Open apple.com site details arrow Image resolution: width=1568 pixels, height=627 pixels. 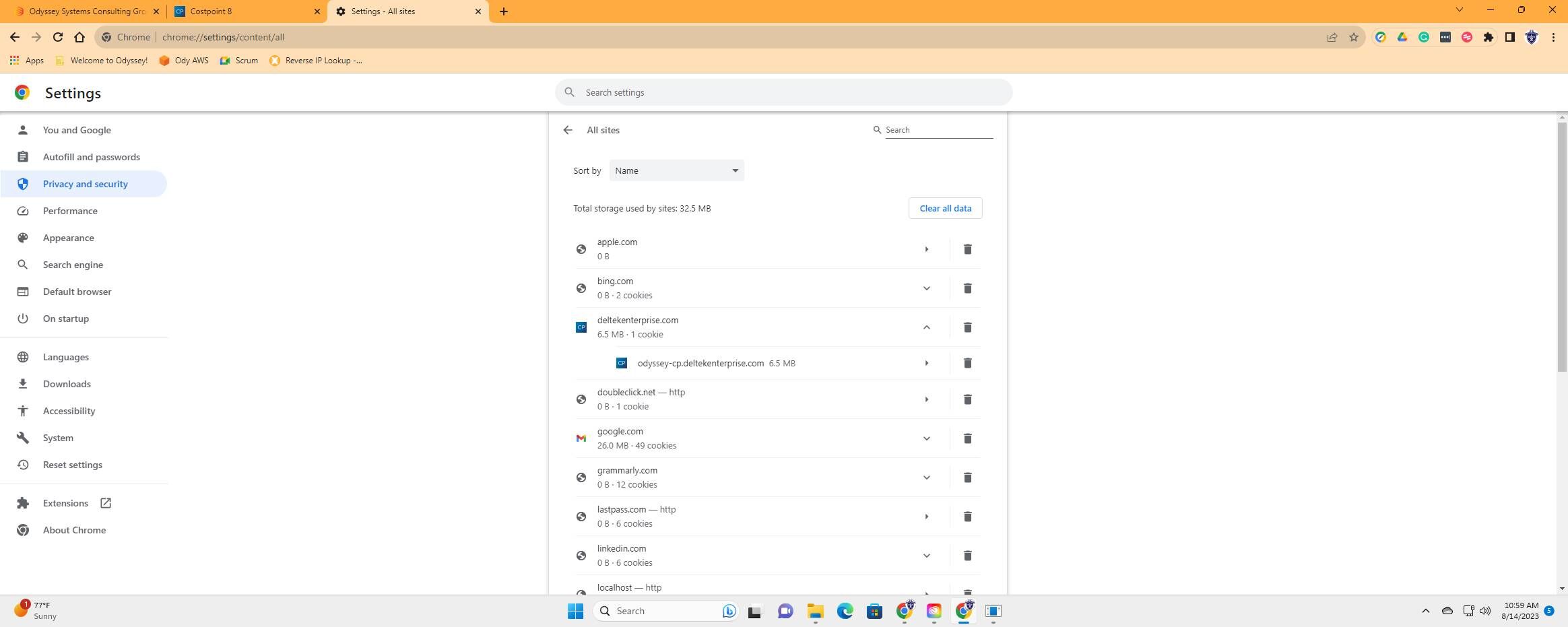click(926, 249)
